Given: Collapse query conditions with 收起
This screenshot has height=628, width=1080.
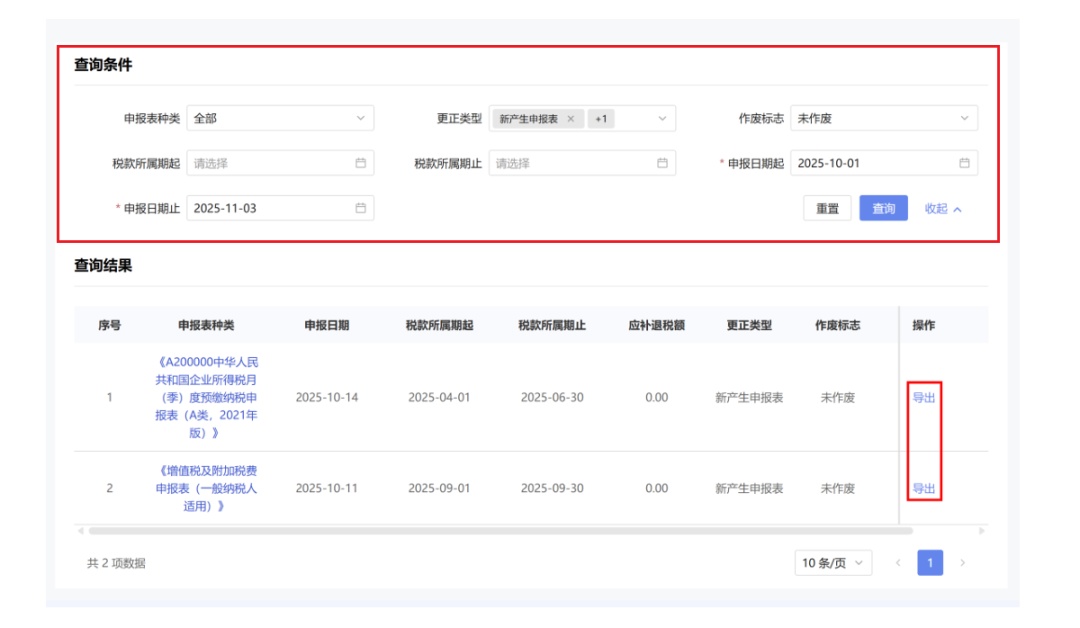Looking at the screenshot, I should point(943,209).
